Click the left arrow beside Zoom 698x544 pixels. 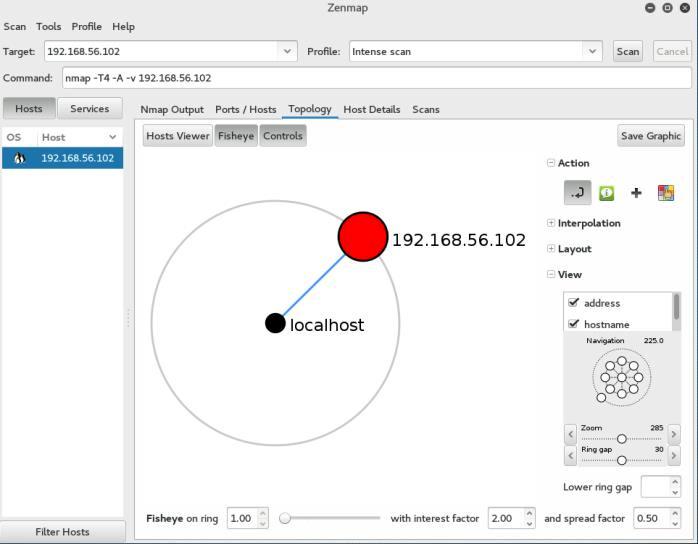[x=570, y=434]
